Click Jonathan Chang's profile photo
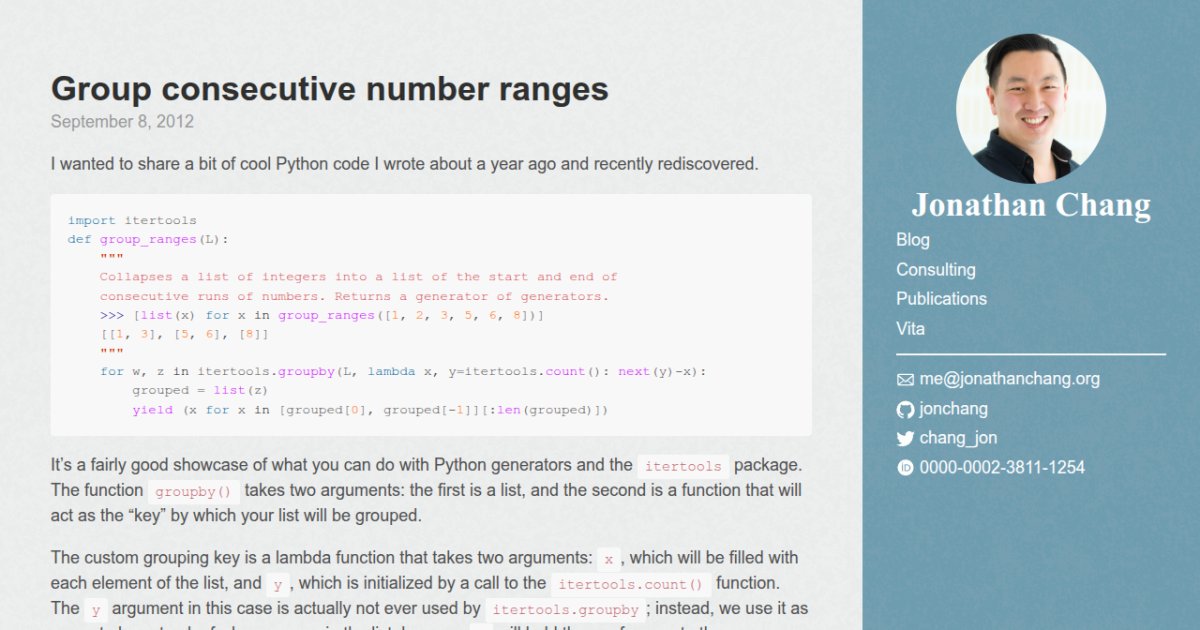1200x630 pixels. 1031,108
